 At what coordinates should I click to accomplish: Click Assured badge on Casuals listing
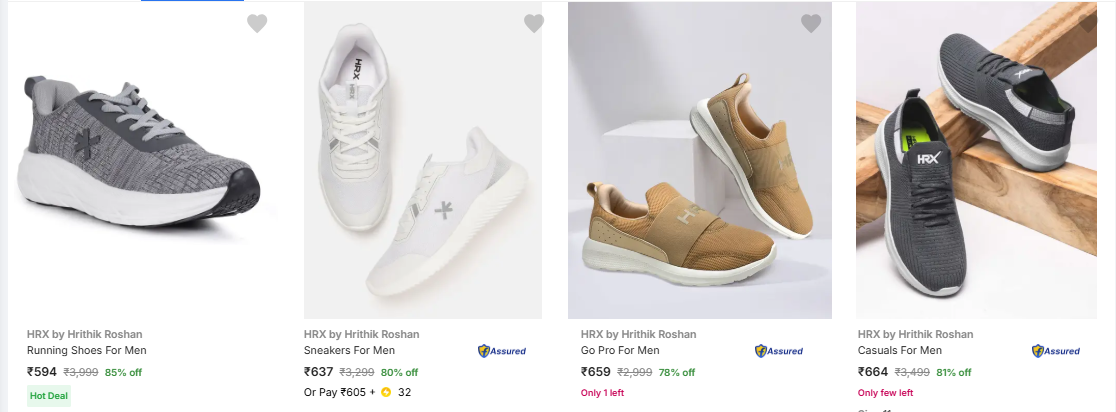1056,351
